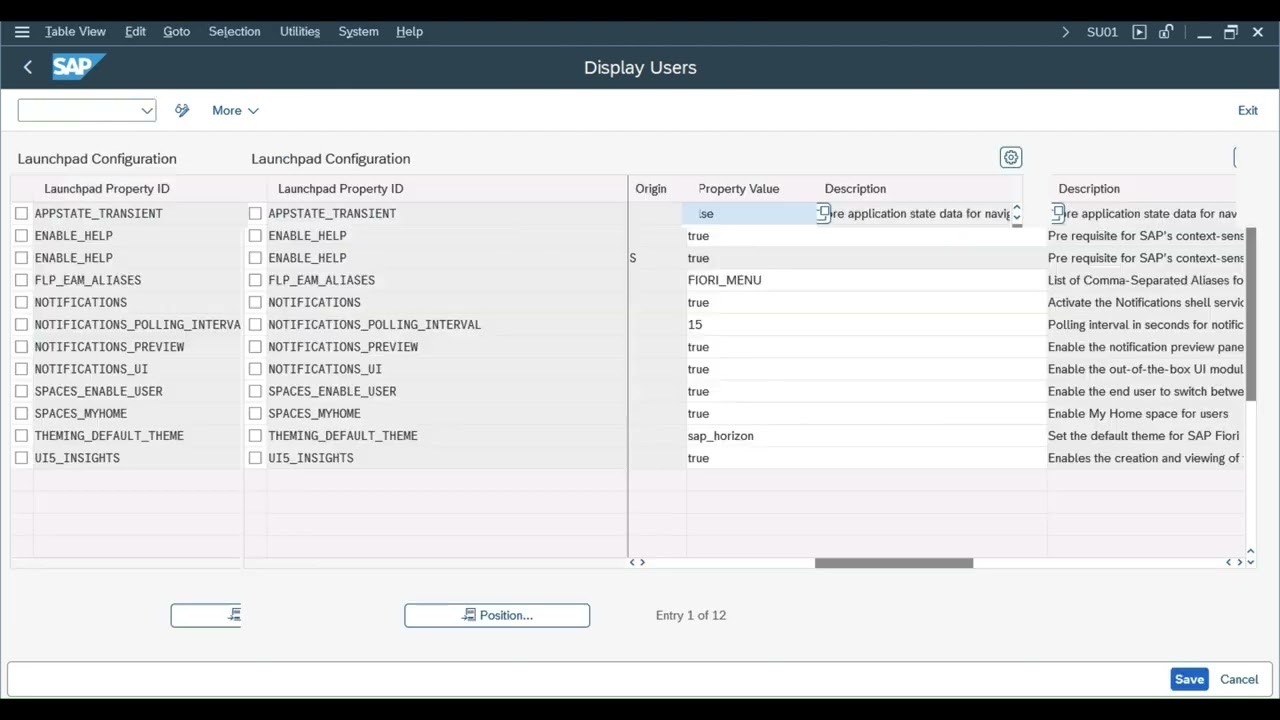Expand the header arrow next to SU01
Image resolution: width=1280 pixels, height=720 pixels.
(1065, 32)
